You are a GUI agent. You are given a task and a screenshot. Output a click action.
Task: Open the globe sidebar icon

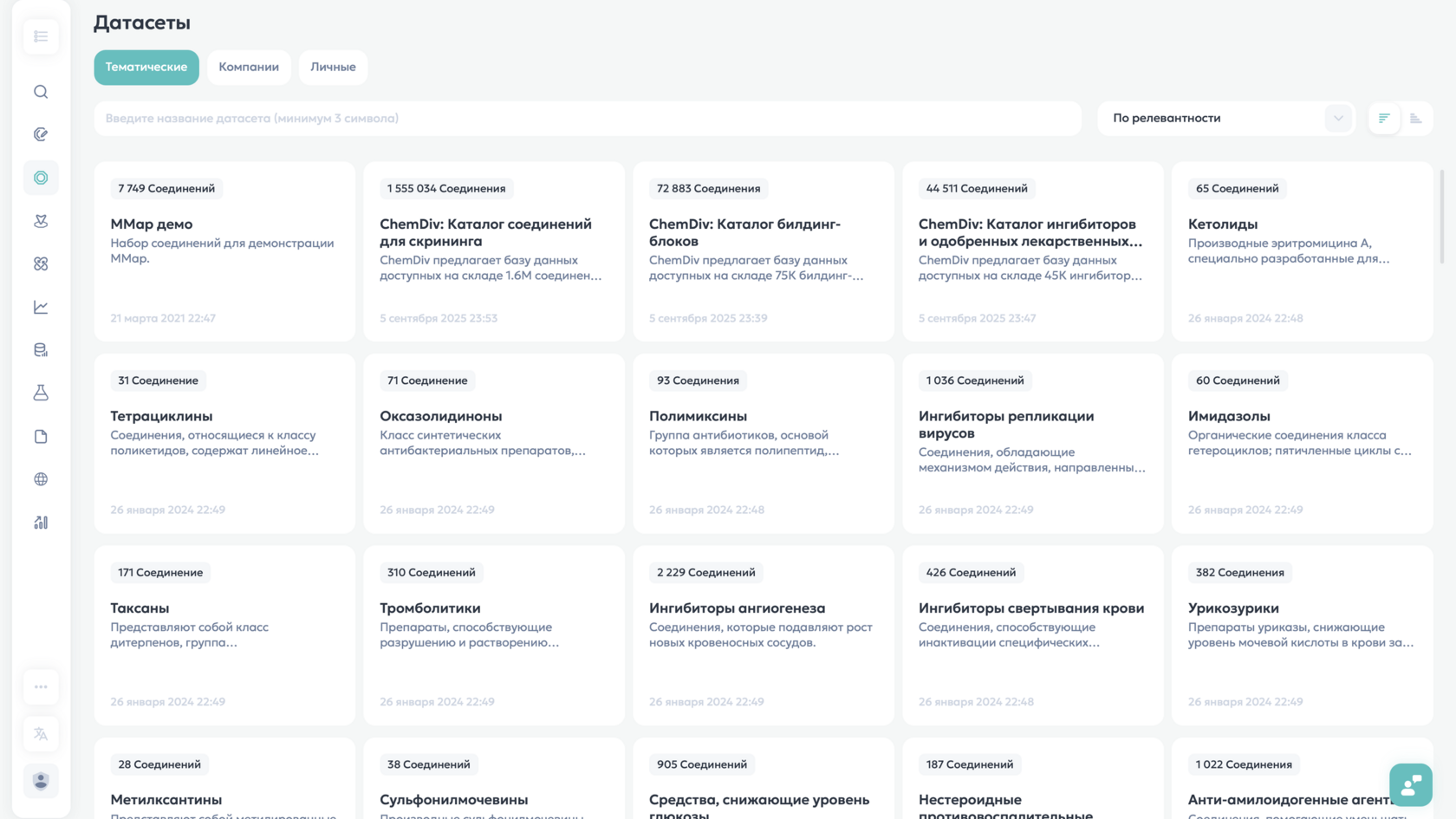[x=41, y=479]
